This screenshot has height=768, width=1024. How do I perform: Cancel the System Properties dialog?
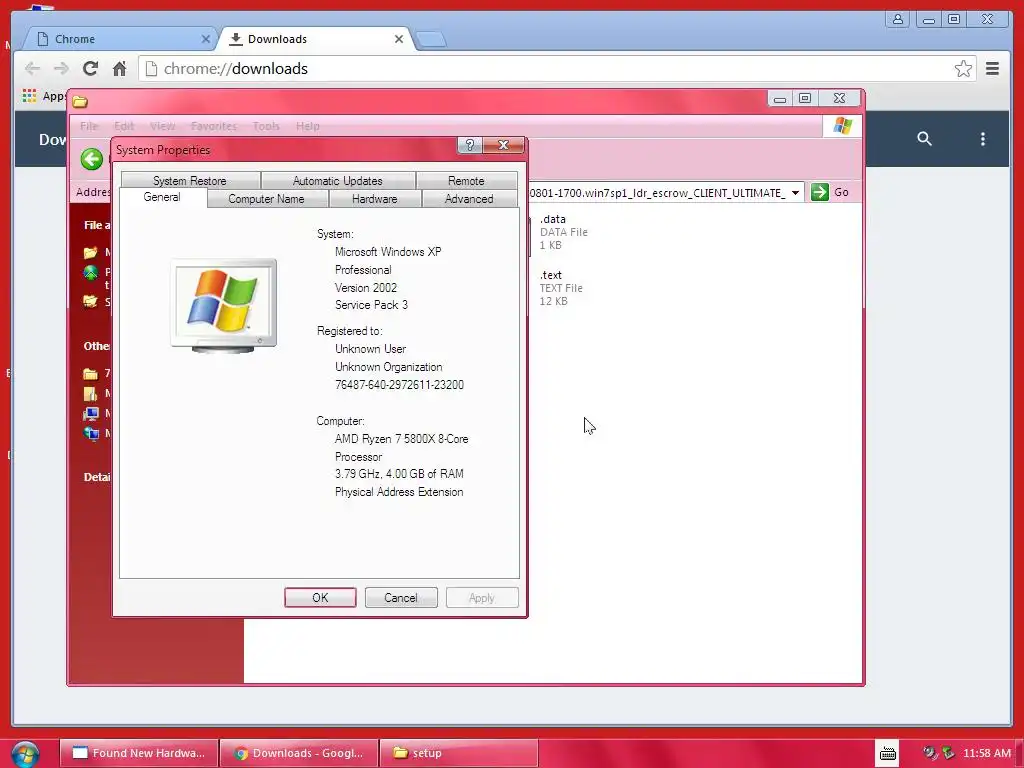point(401,598)
